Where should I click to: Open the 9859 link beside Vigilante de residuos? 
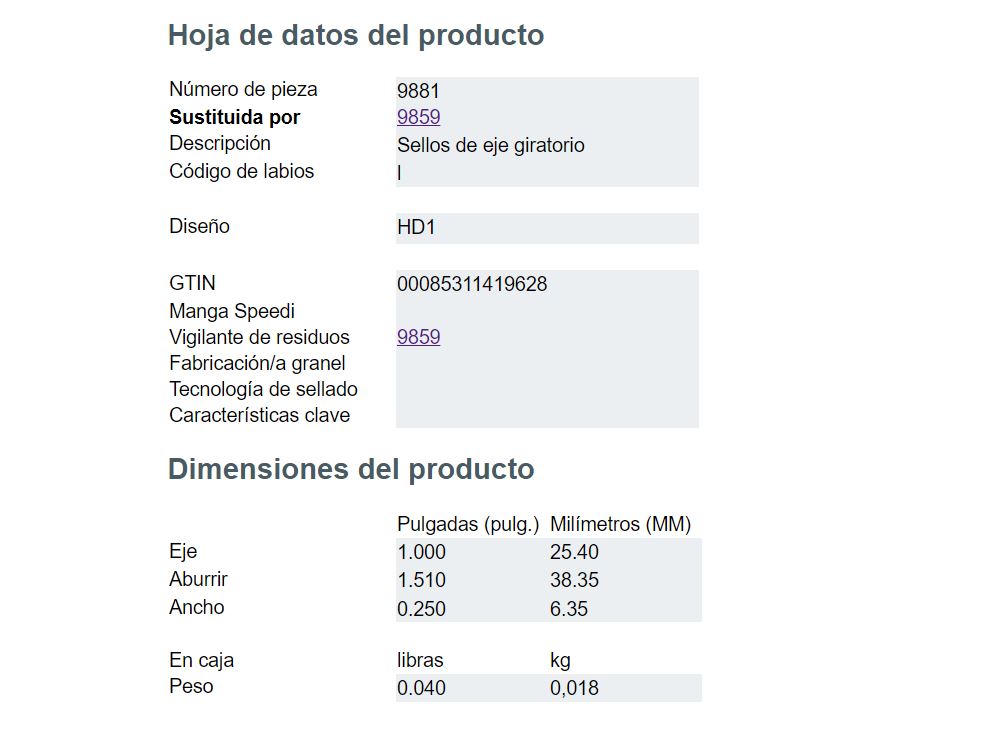click(x=418, y=337)
